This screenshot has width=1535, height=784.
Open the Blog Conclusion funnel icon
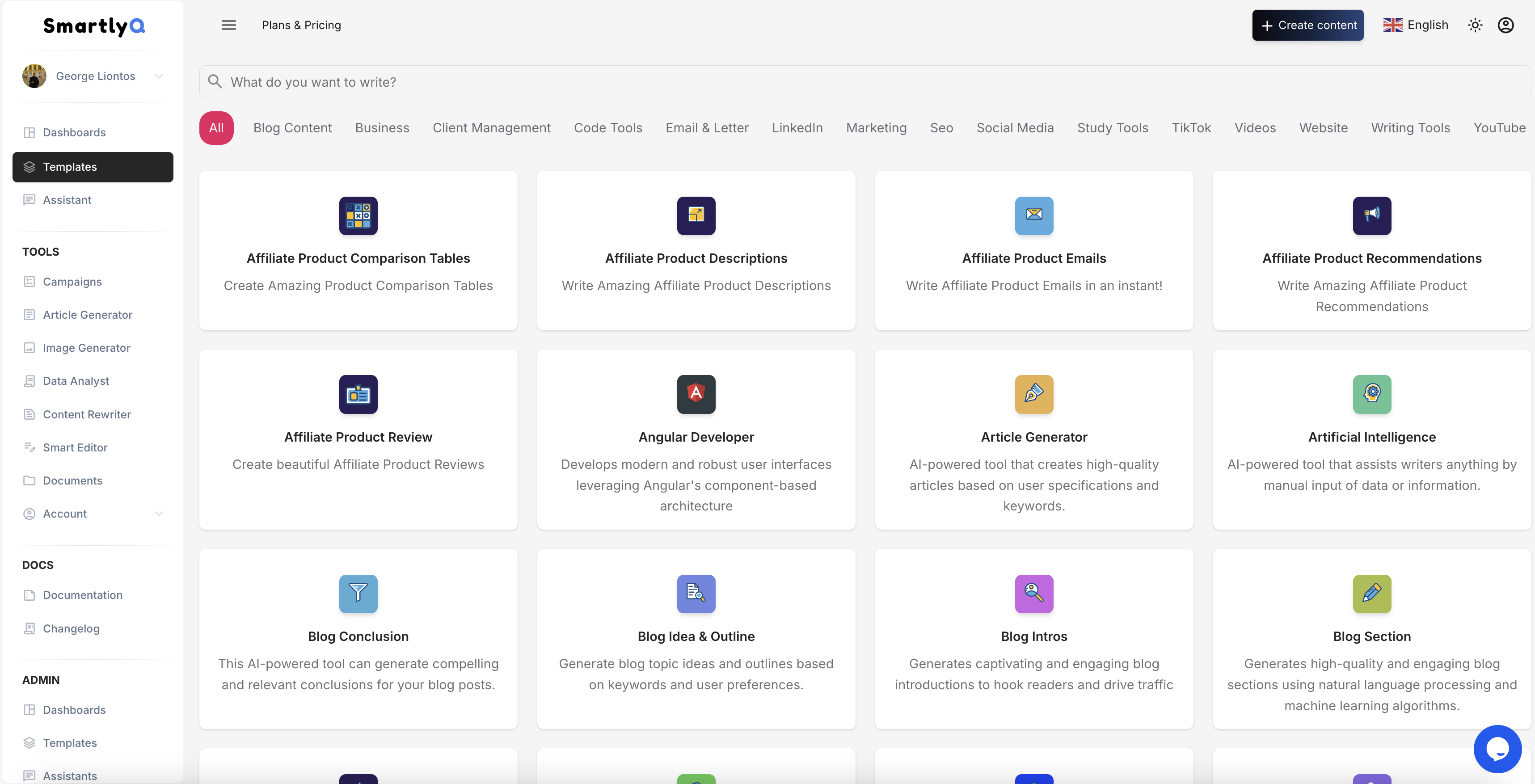[358, 593]
